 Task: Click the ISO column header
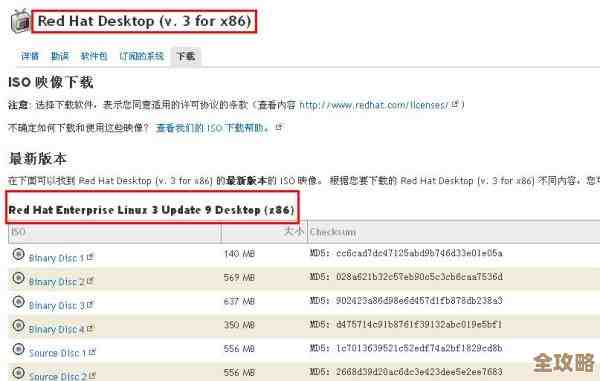pos(114,232)
